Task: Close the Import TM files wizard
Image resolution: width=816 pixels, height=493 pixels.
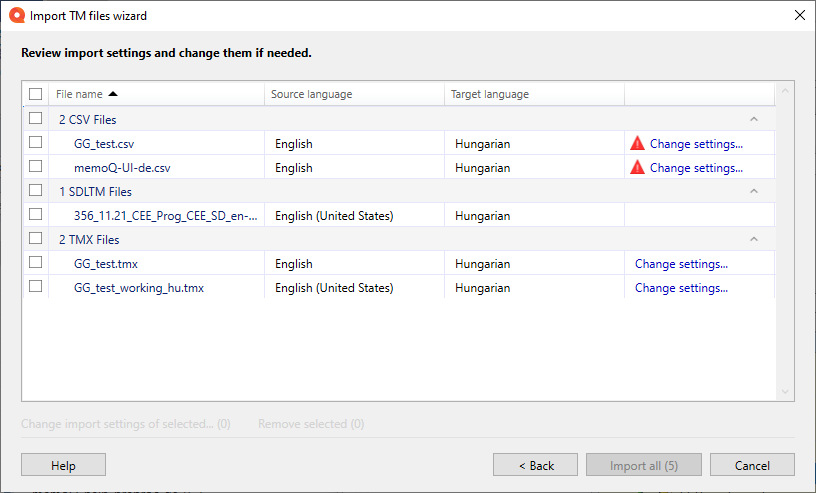Action: (798, 16)
